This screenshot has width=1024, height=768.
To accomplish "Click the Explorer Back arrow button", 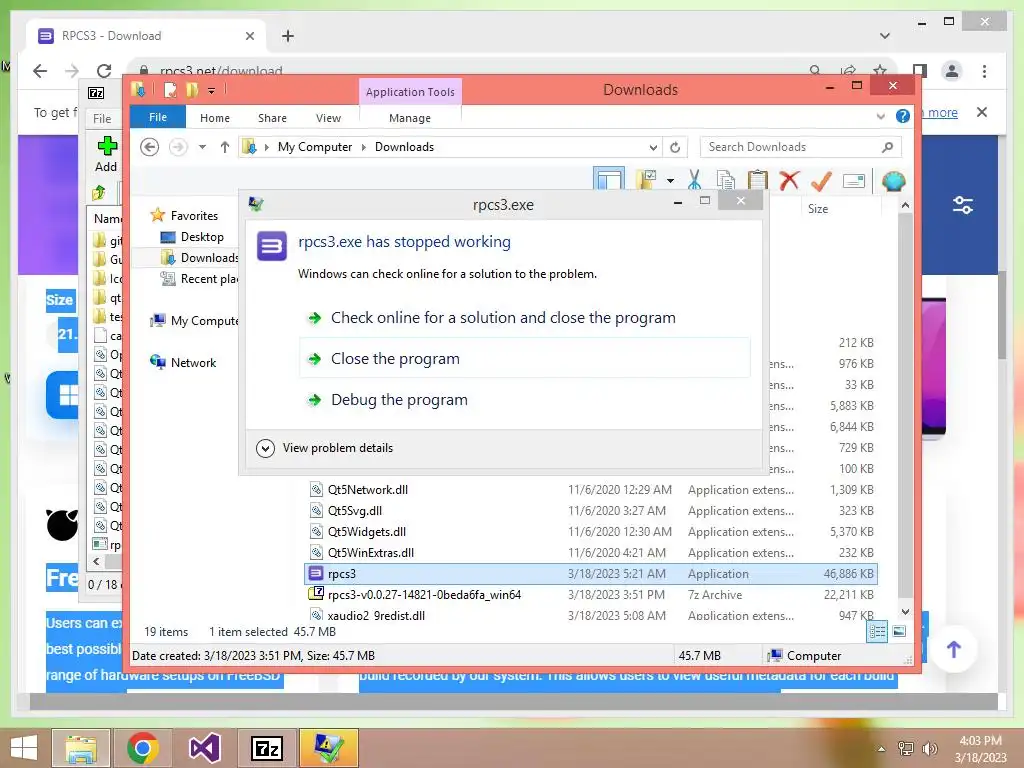I will [150, 147].
